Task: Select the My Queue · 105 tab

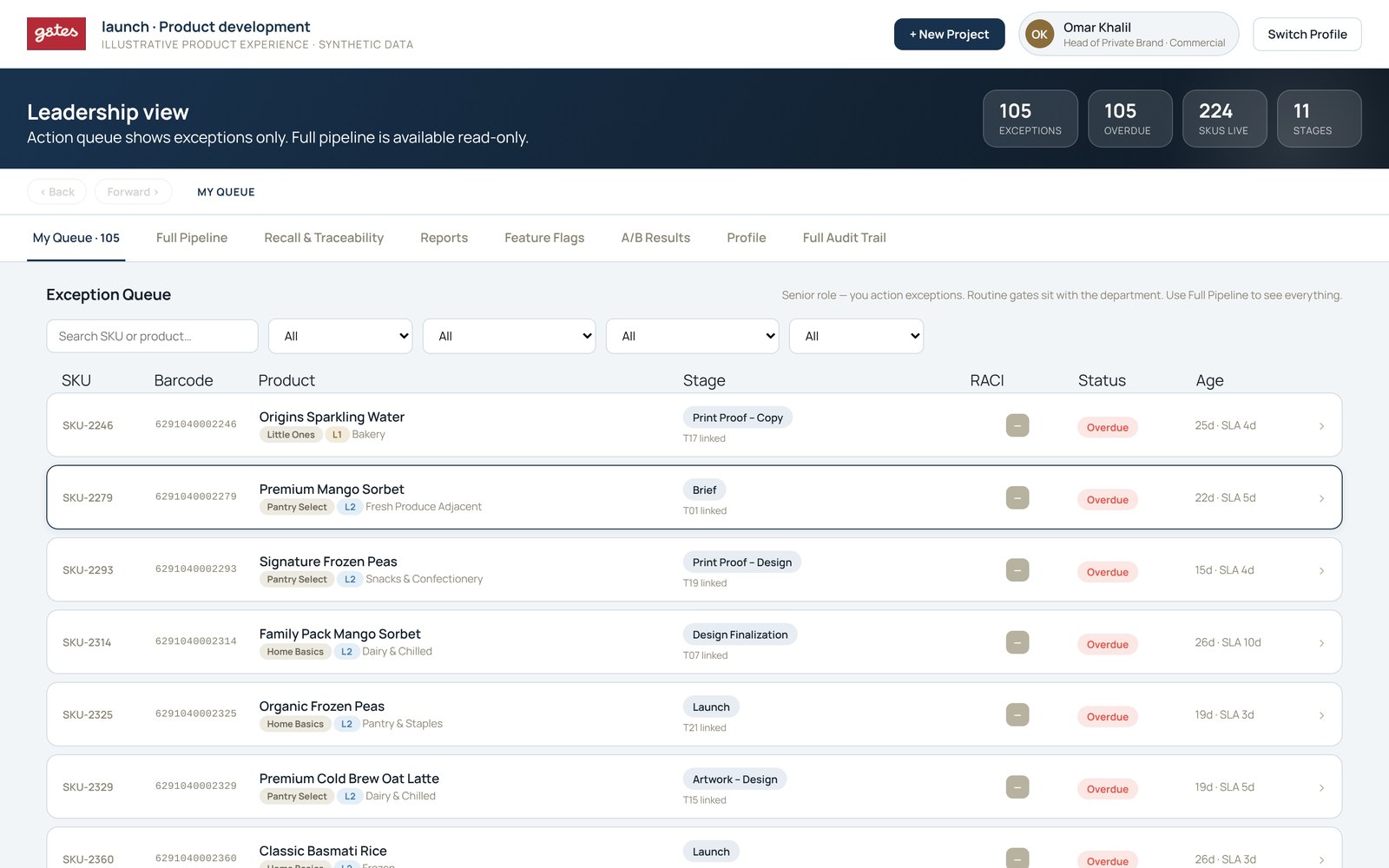Action: point(76,238)
